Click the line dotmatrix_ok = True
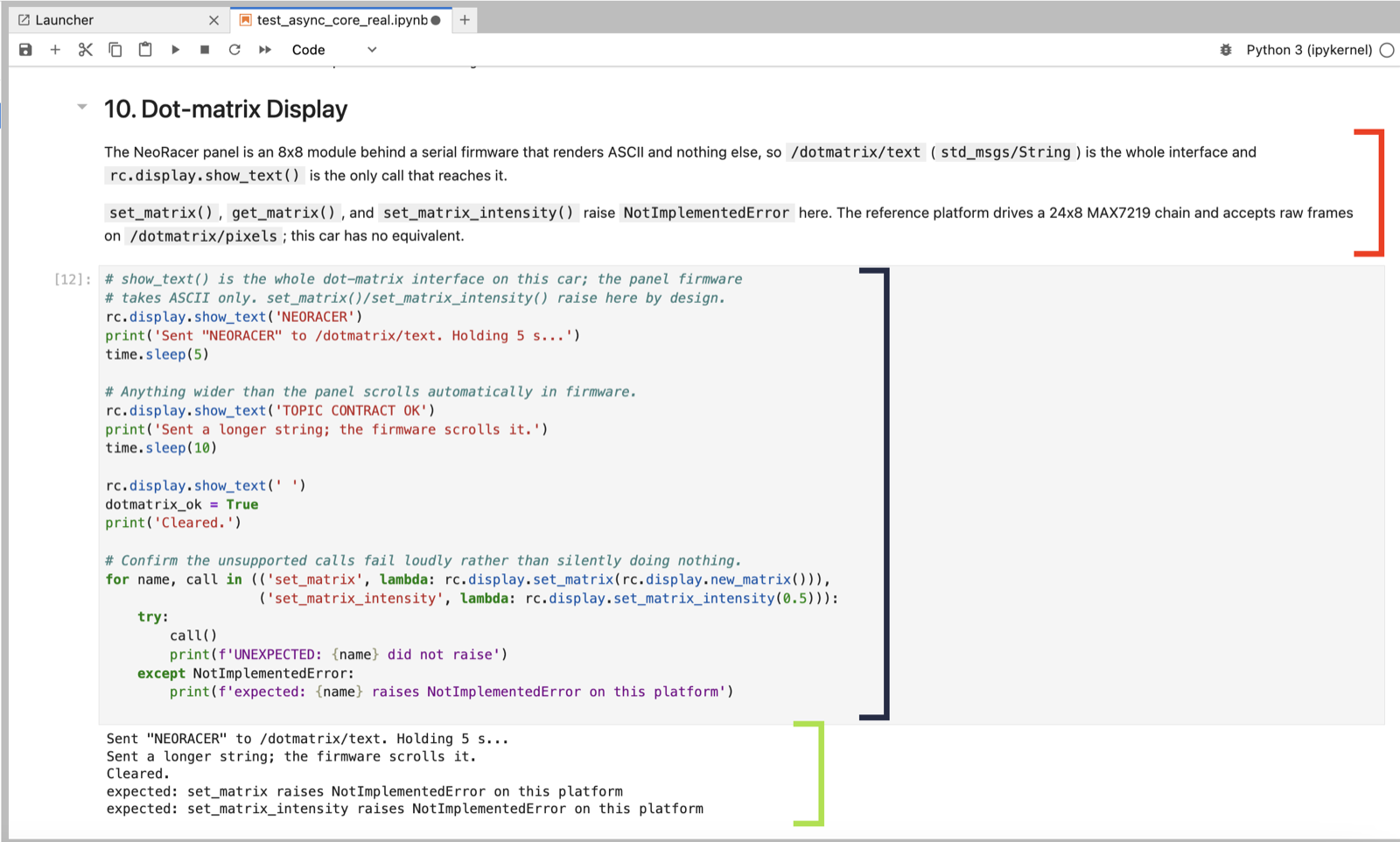The image size is (1400, 842). pyautogui.click(x=182, y=504)
